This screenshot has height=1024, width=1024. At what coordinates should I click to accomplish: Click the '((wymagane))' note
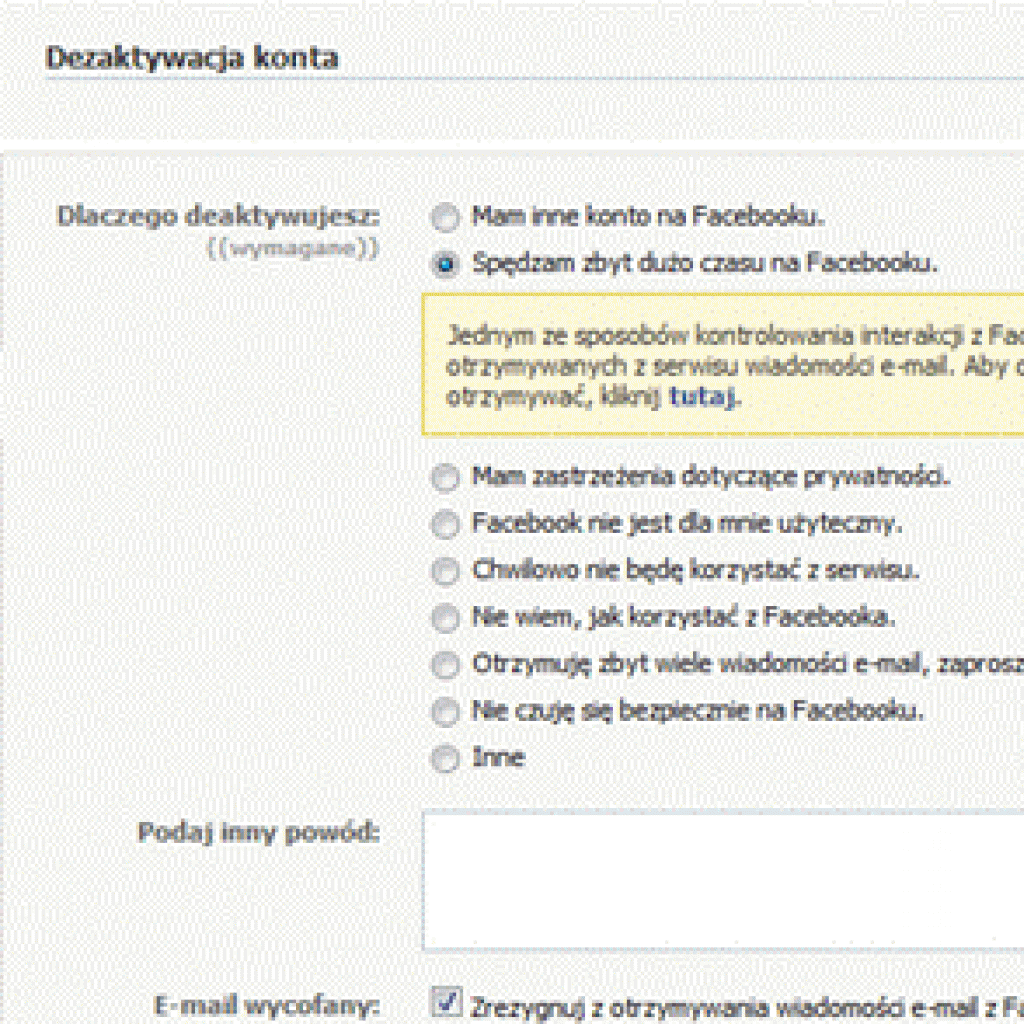point(293,248)
